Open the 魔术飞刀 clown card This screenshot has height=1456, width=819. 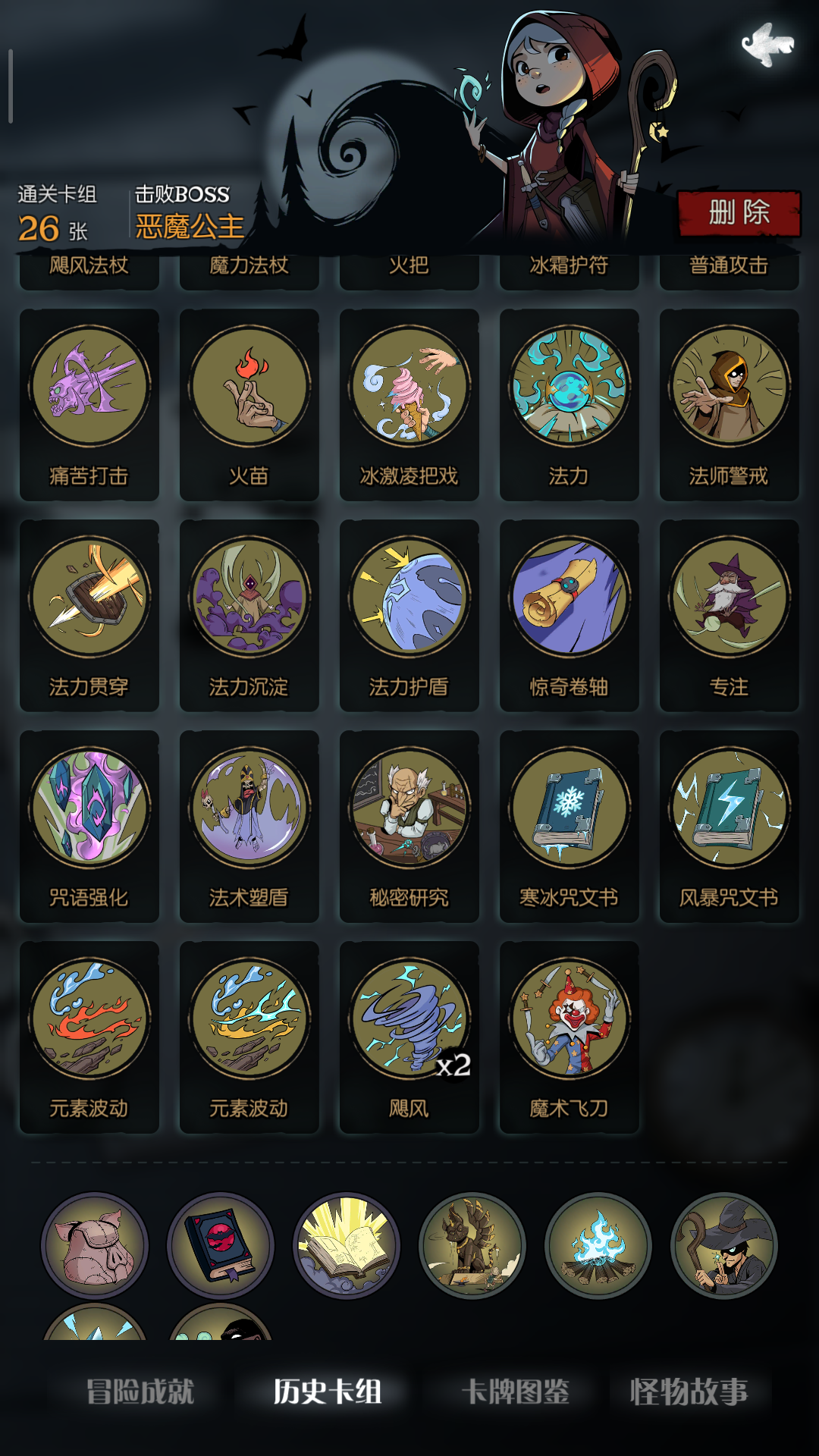point(570,1037)
